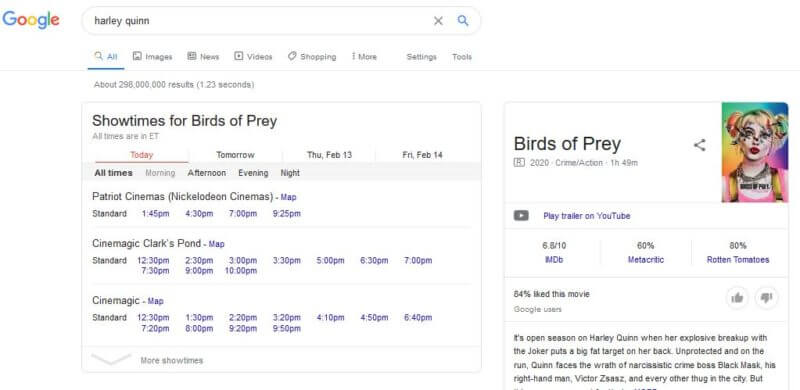Switch to the Shopping tab

(312, 57)
